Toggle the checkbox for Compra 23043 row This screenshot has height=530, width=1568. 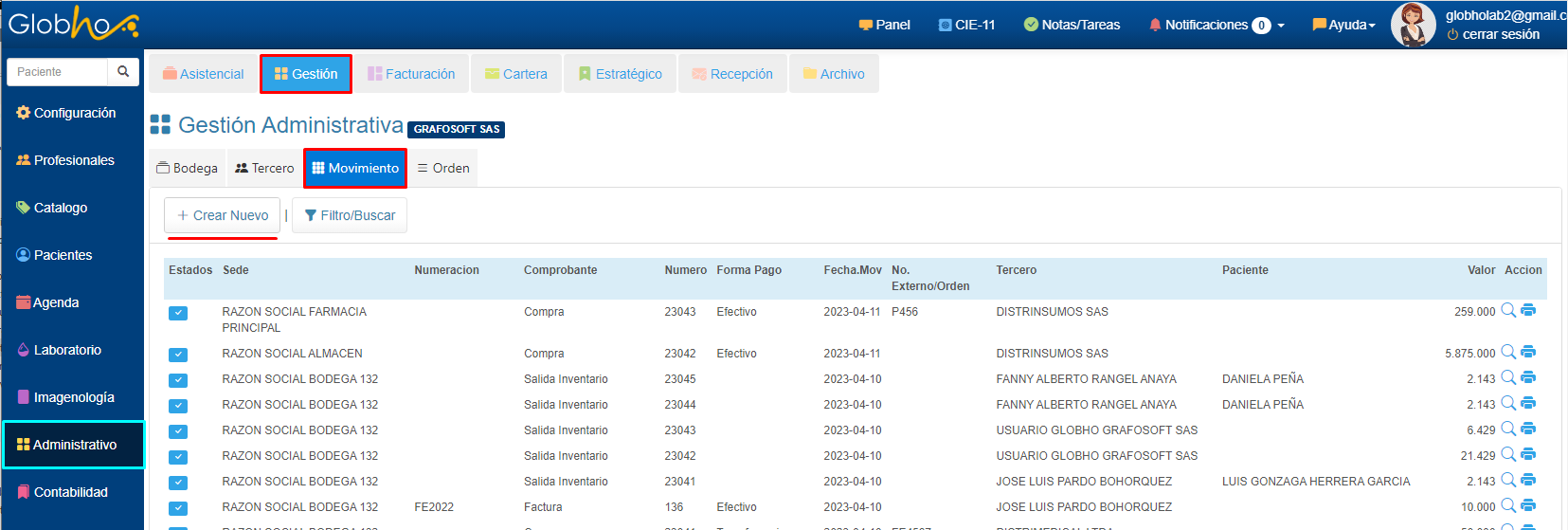(x=178, y=313)
